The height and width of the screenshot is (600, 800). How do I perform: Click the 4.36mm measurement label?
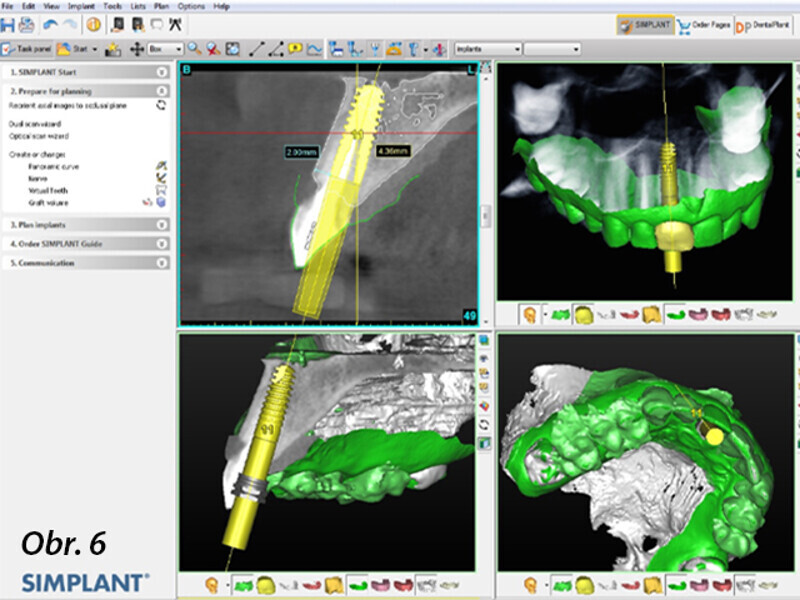tap(389, 151)
